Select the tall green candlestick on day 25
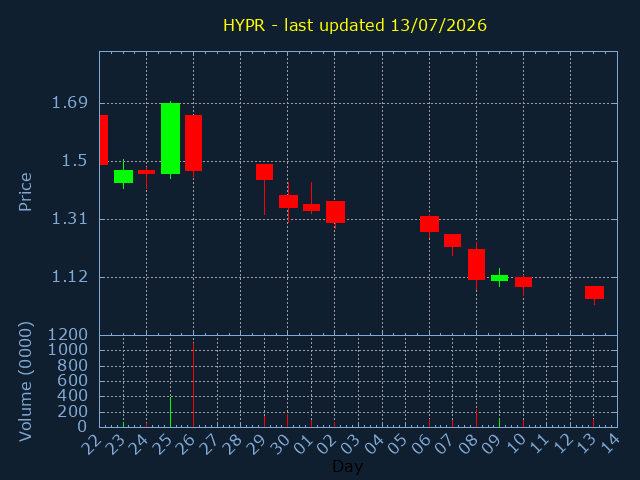This screenshot has width=640, height=480. tap(171, 139)
